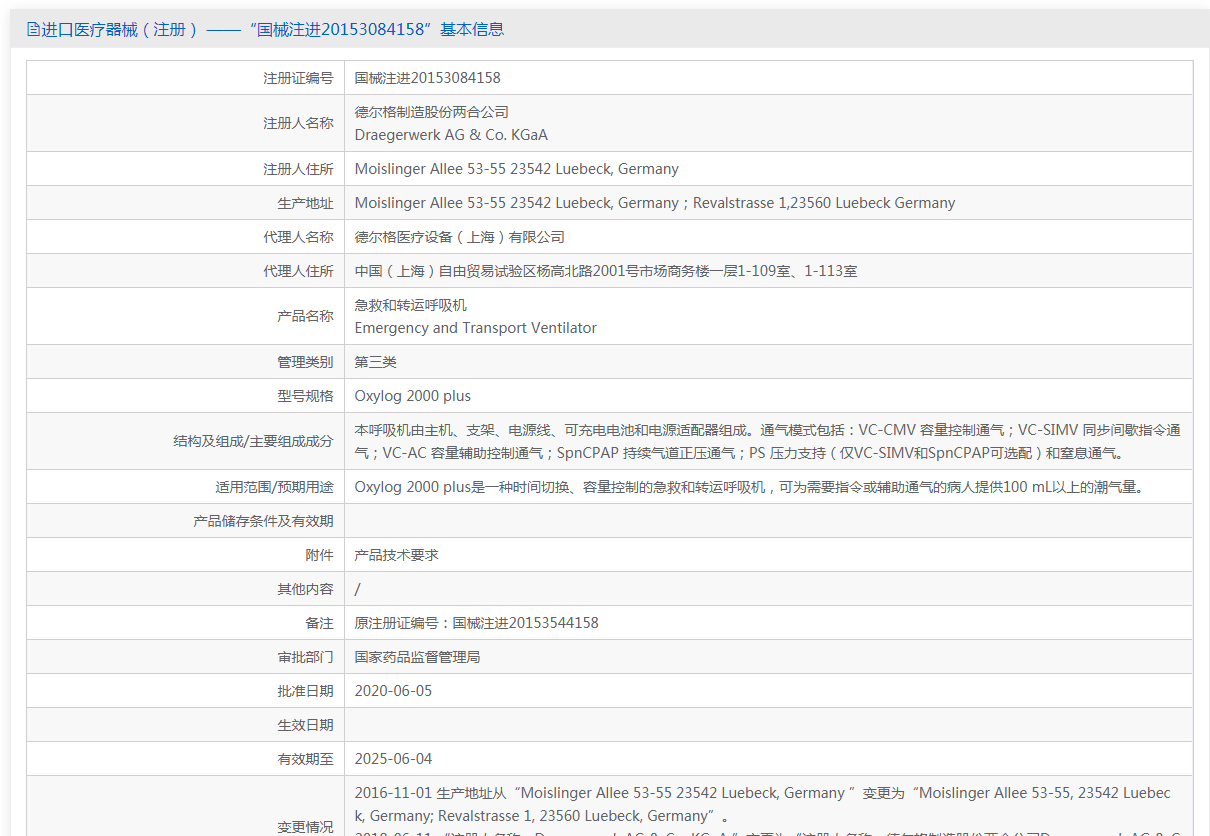
Task: Click the document icon beside the page title
Action: coord(33,29)
